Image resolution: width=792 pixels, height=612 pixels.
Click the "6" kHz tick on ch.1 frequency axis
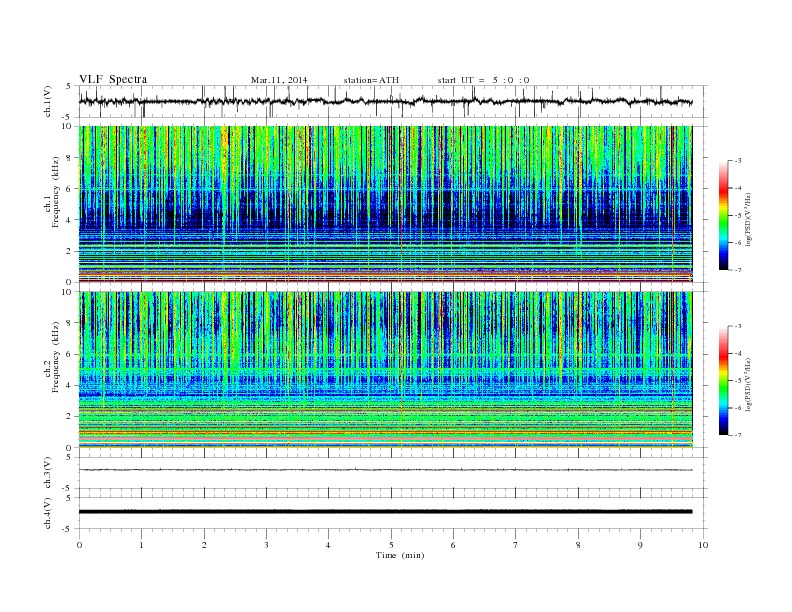pyautogui.click(x=70, y=189)
